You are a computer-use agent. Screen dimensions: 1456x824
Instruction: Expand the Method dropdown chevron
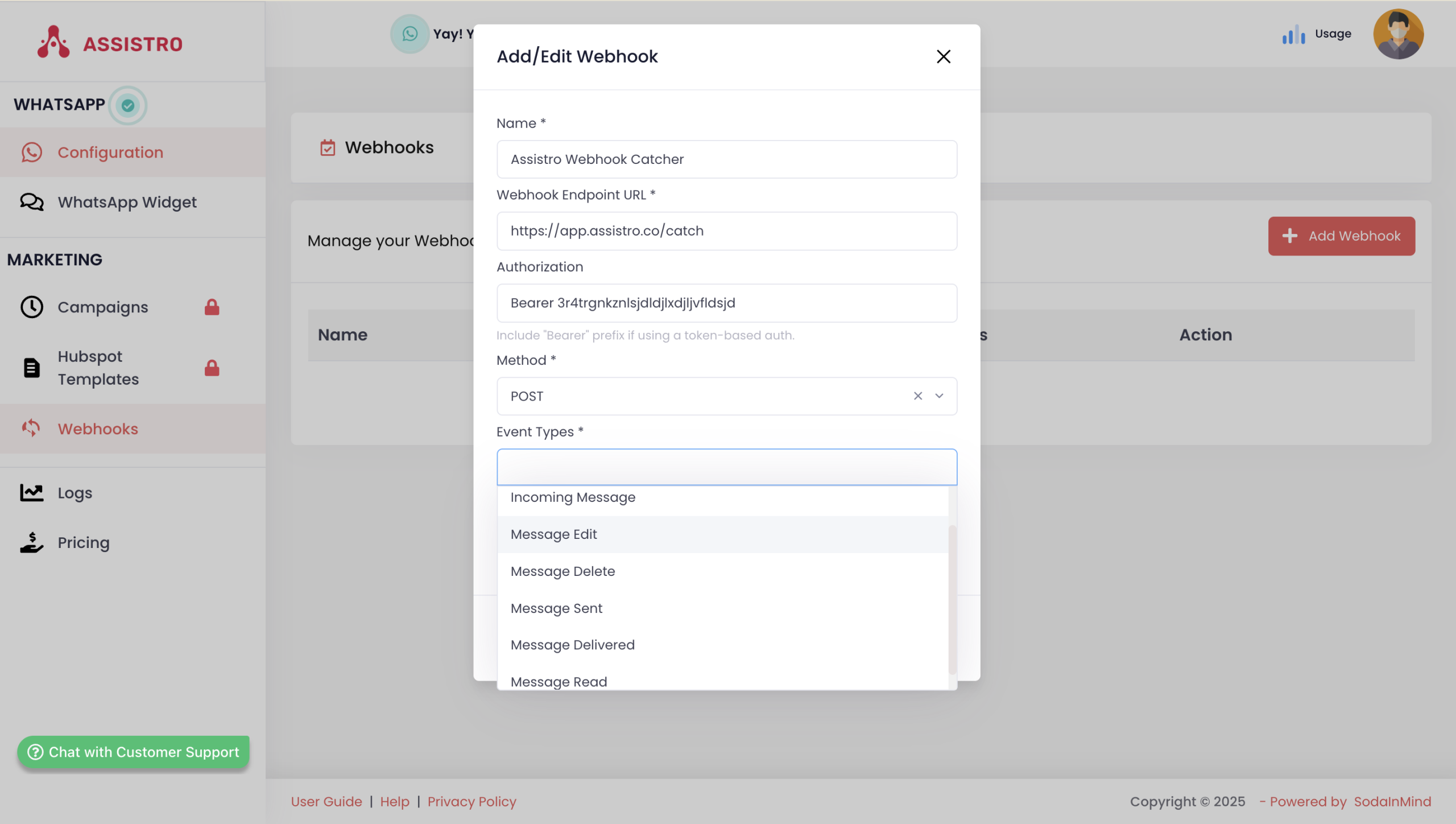(x=939, y=396)
